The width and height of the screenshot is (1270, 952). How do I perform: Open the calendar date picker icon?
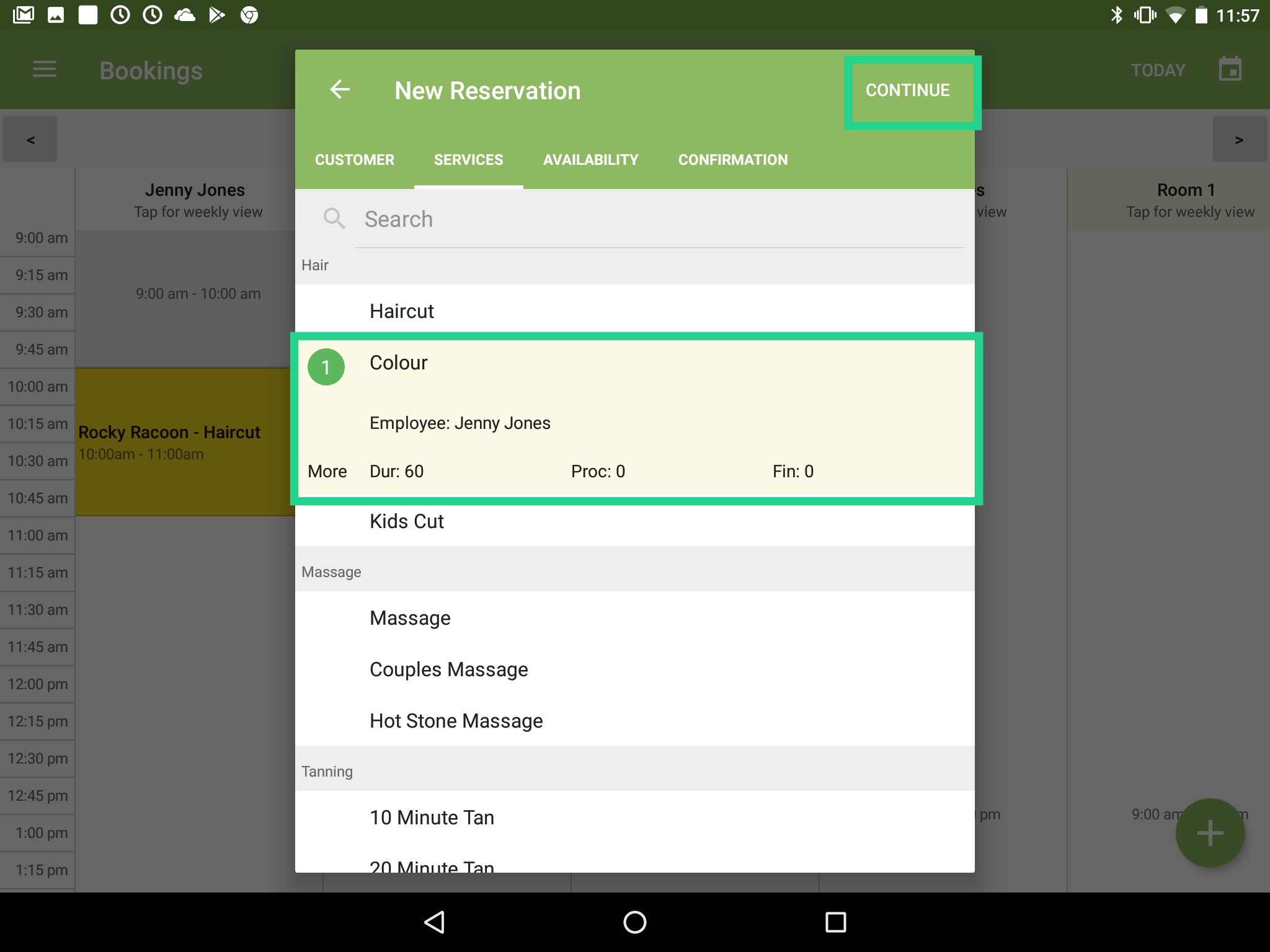pos(1230,69)
